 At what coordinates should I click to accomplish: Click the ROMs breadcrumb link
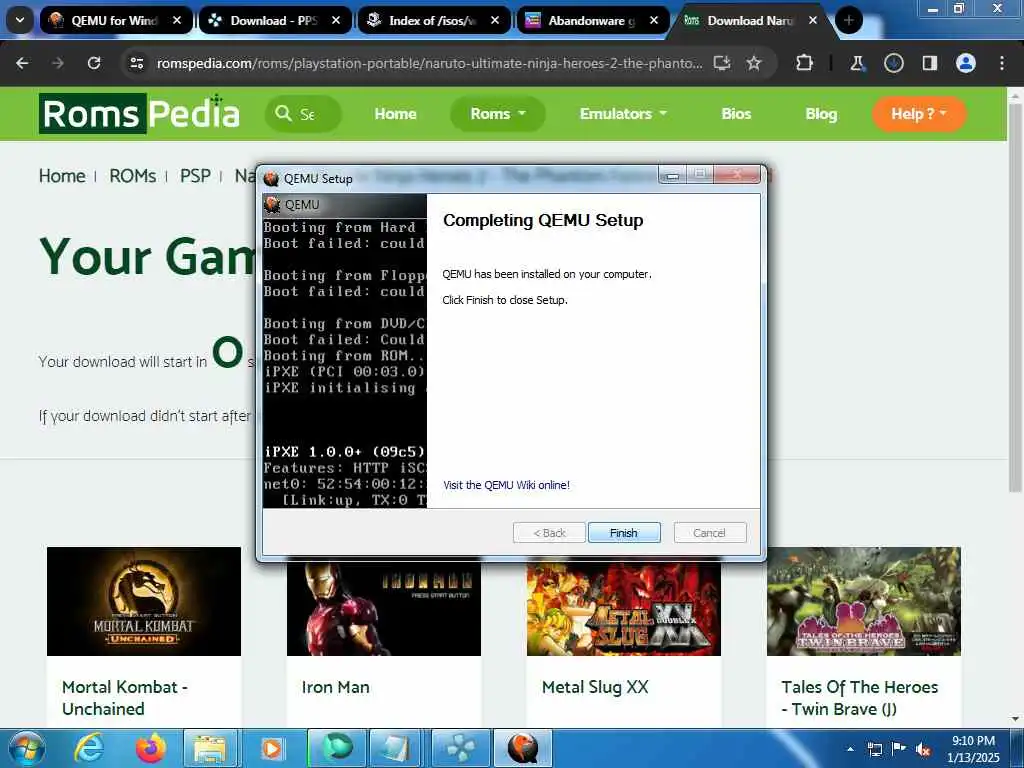[x=133, y=176]
